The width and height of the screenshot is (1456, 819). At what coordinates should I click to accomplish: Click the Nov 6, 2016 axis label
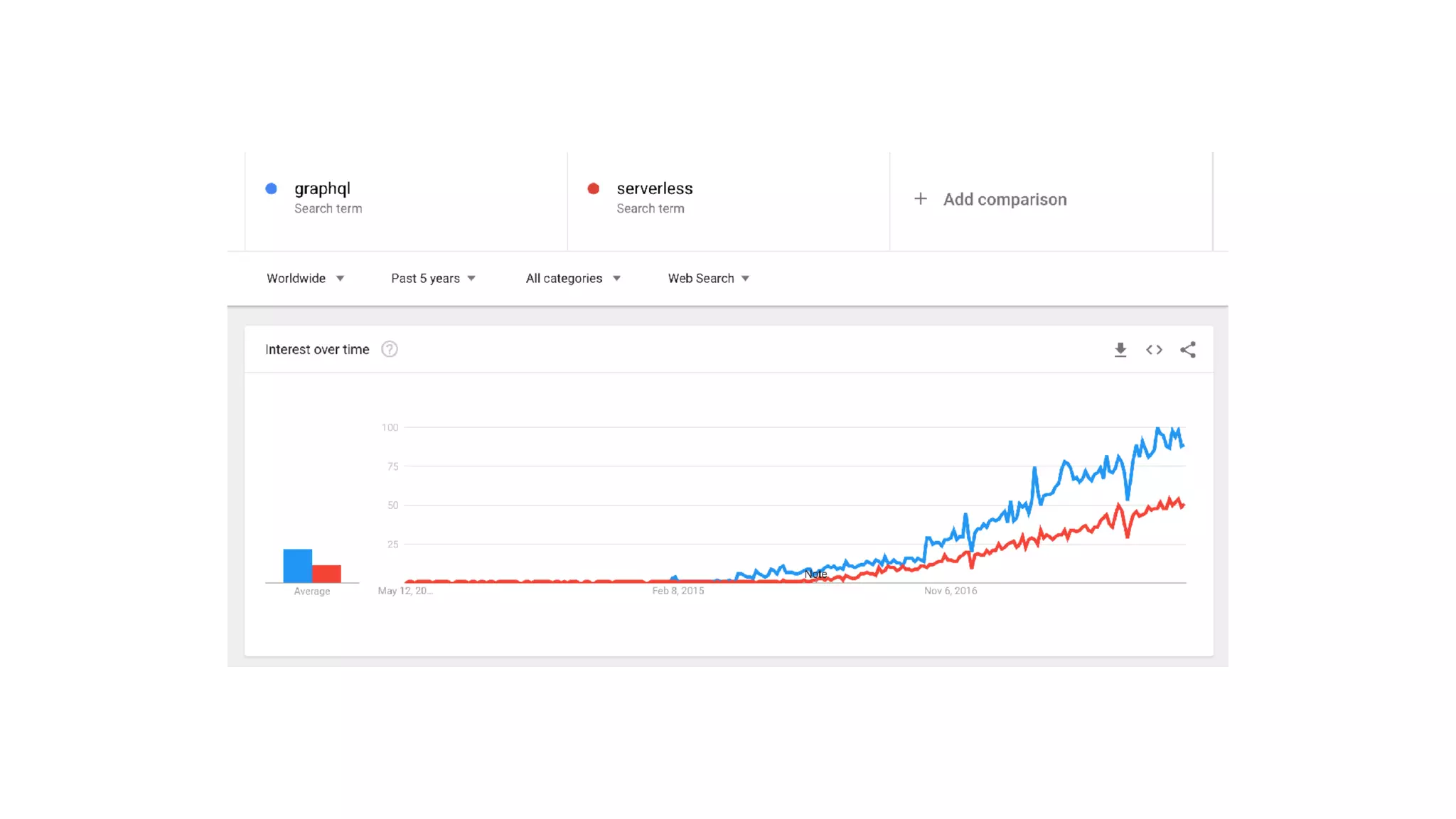tap(950, 591)
